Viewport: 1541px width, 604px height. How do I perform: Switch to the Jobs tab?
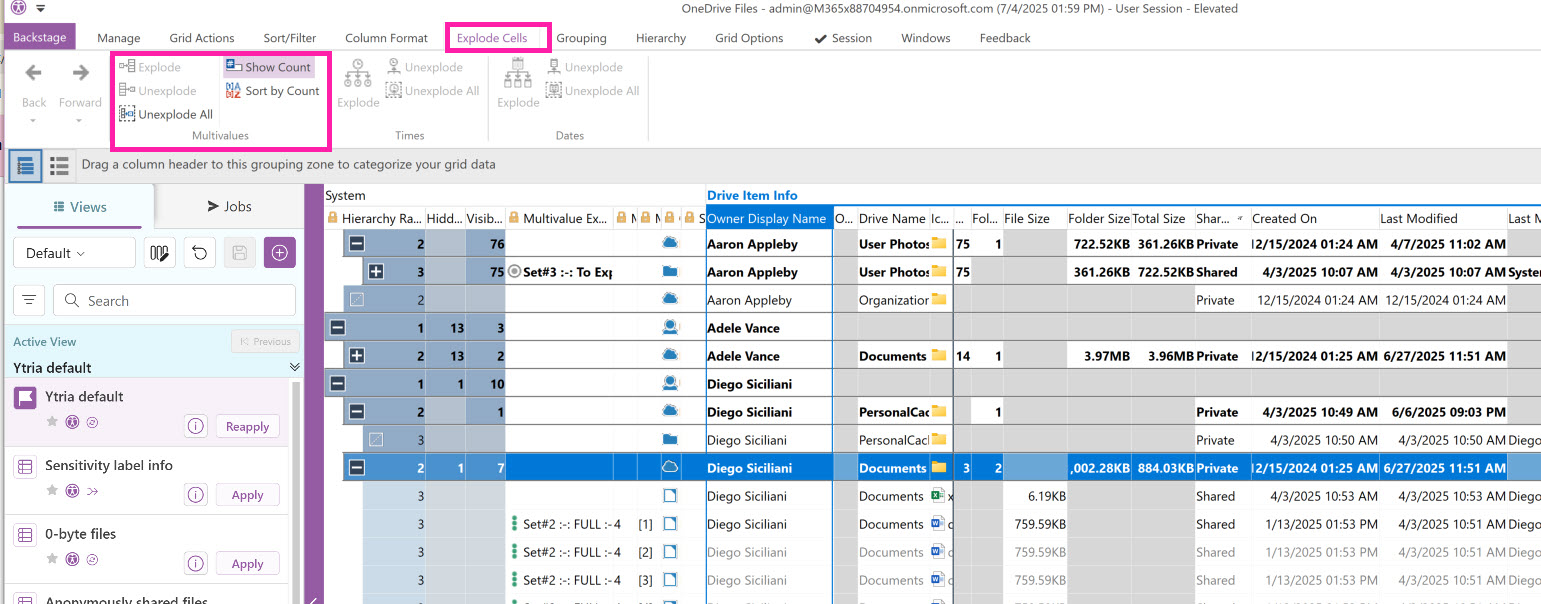(x=229, y=206)
